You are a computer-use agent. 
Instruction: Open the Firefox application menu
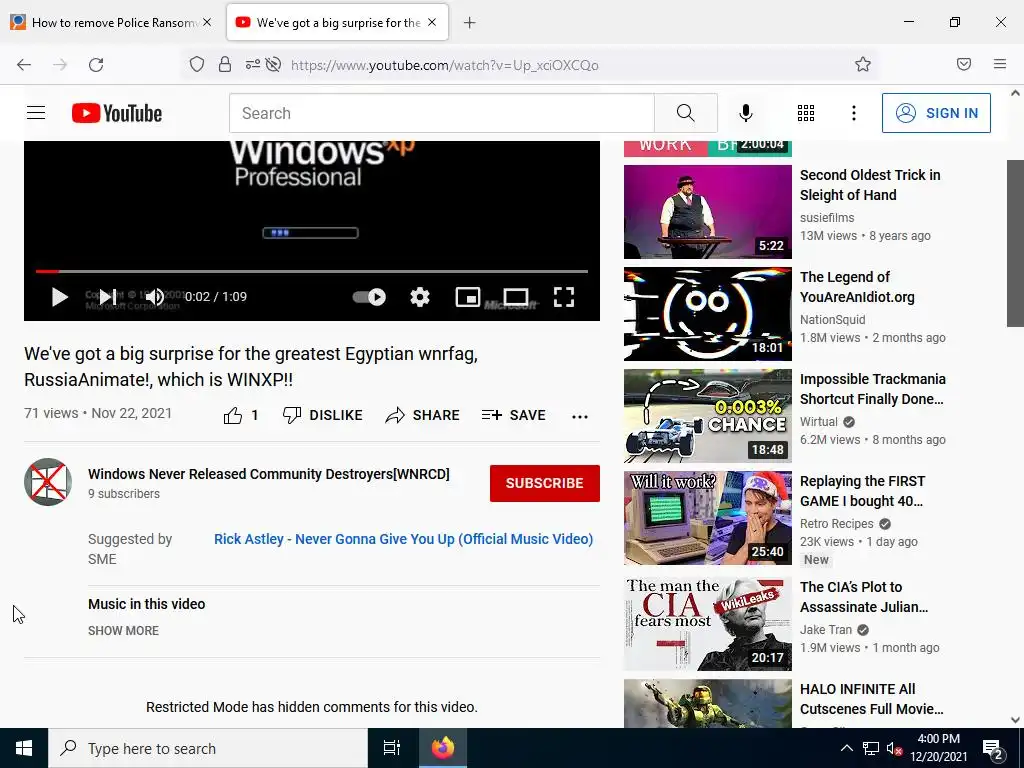pos(1000,64)
